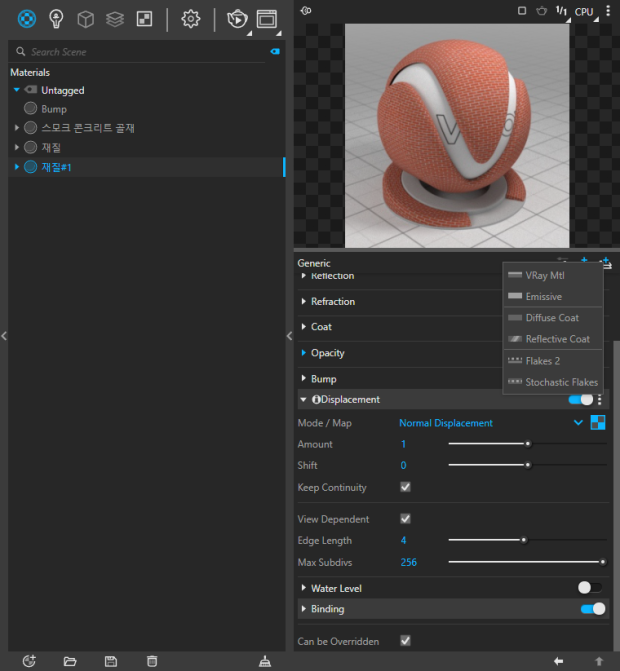Click the Delete asset trash icon

[x=152, y=661]
